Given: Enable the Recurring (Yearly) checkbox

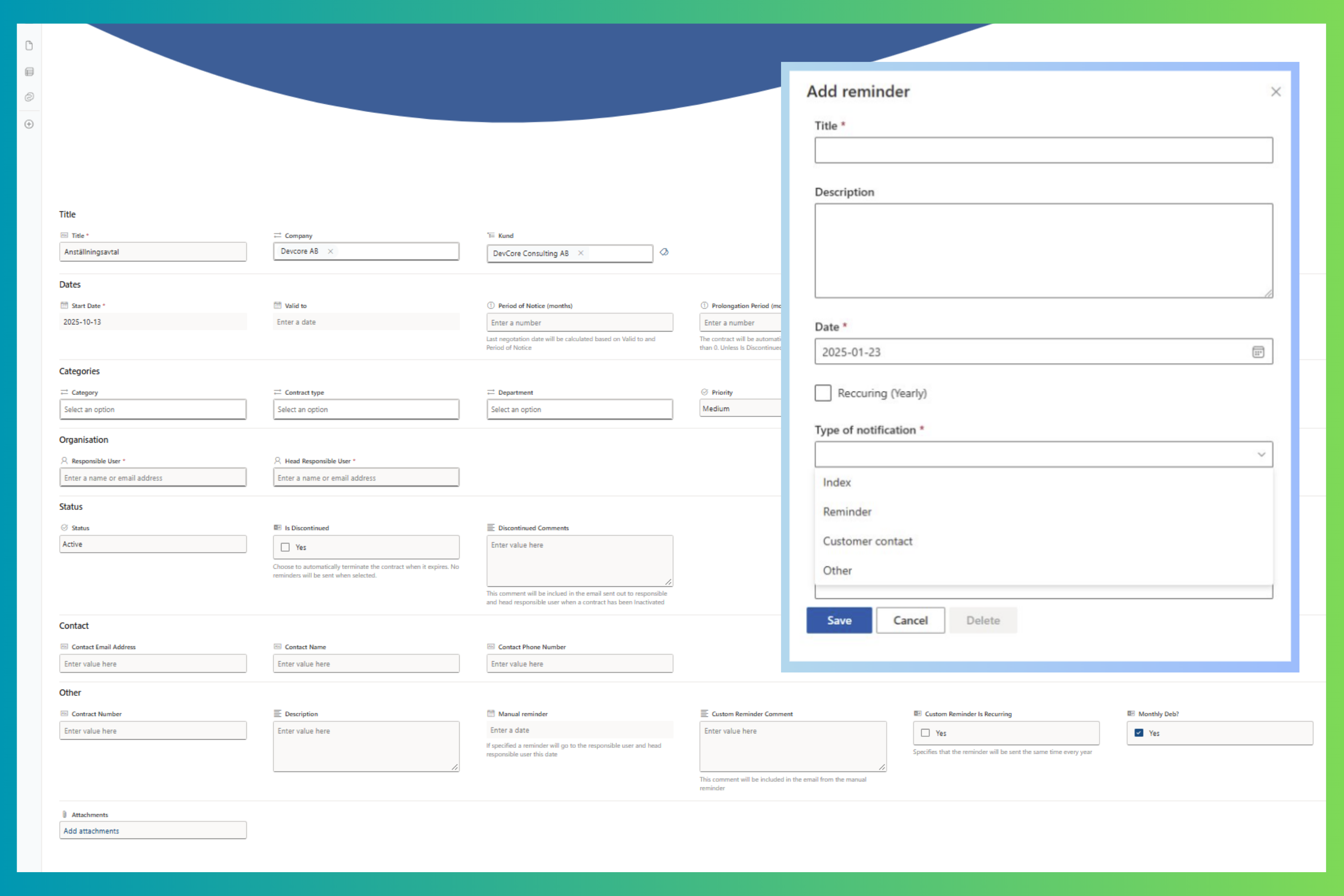Looking at the screenshot, I should pyautogui.click(x=823, y=393).
